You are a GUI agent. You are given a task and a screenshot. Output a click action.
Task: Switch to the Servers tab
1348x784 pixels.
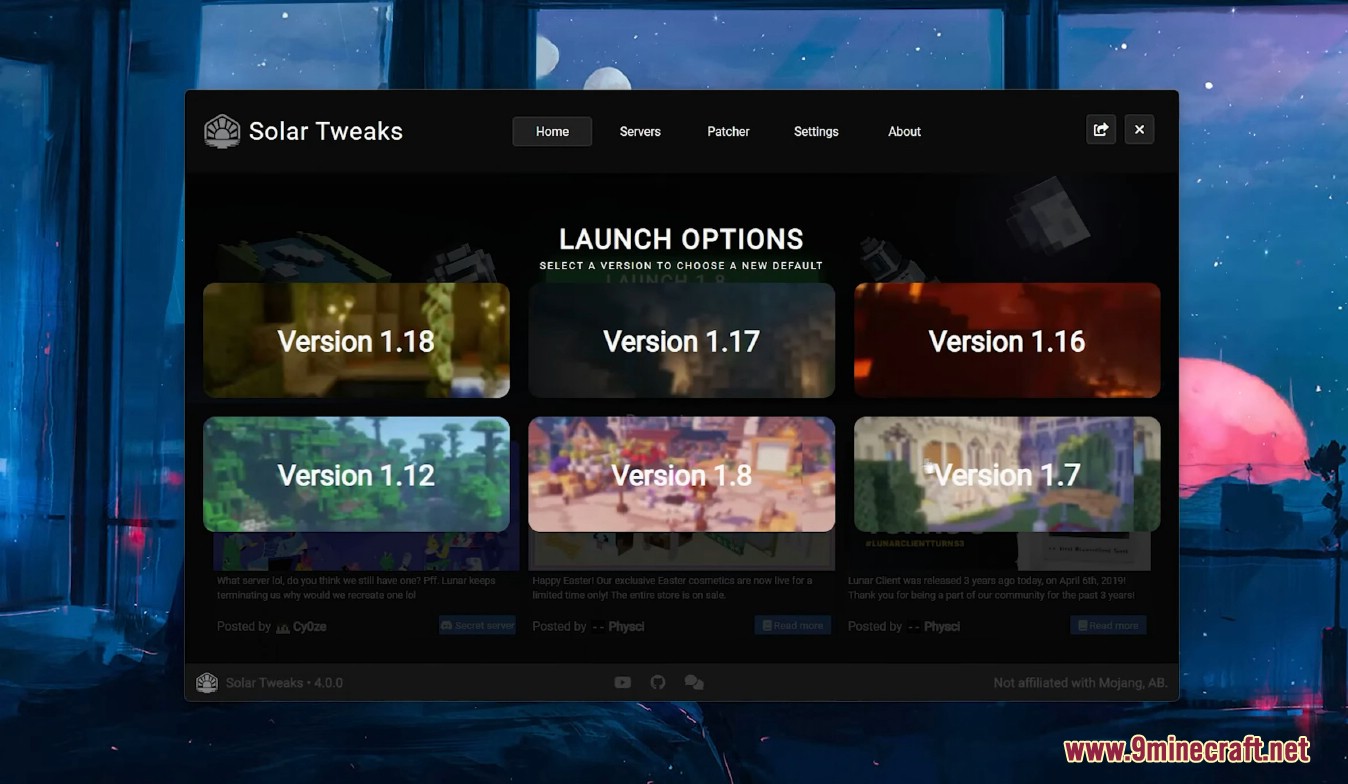click(640, 131)
